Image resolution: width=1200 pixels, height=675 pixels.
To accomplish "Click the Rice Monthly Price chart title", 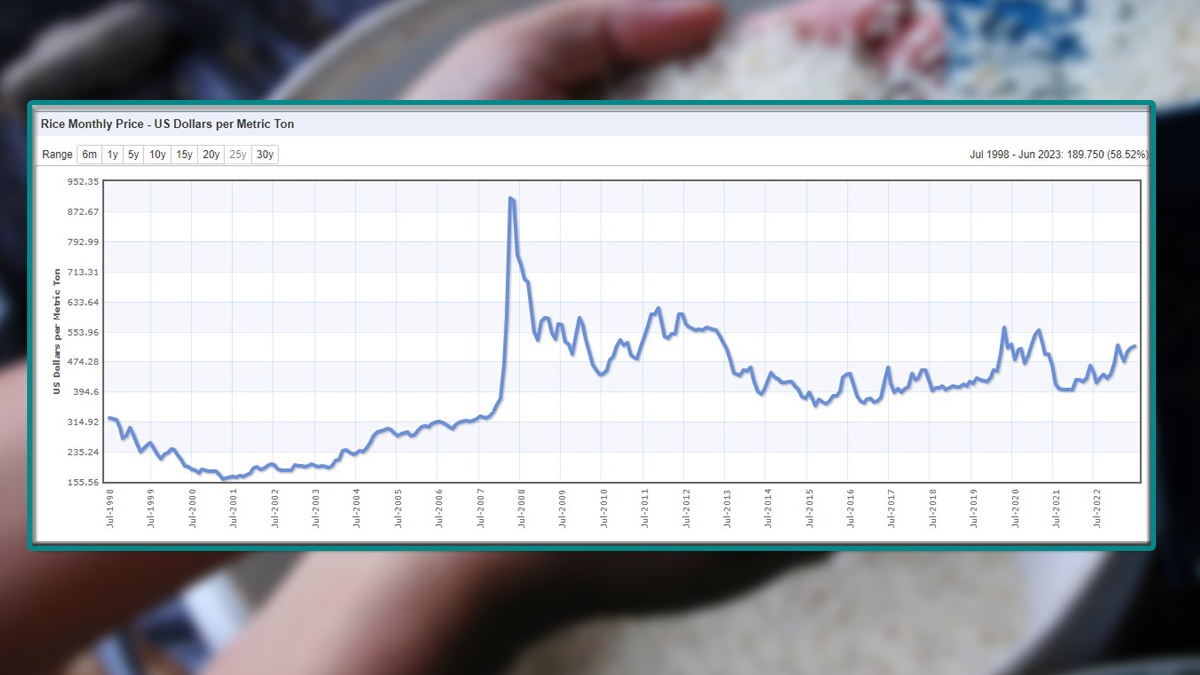I will [x=167, y=125].
